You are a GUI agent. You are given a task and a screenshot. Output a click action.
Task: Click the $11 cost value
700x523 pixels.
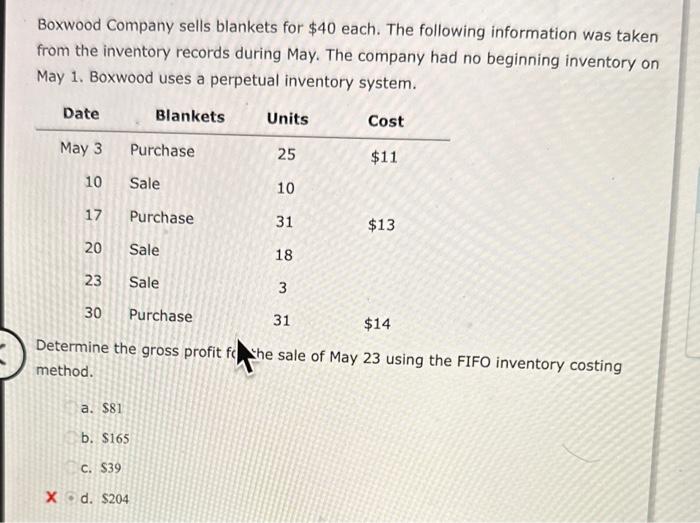pyautogui.click(x=384, y=157)
